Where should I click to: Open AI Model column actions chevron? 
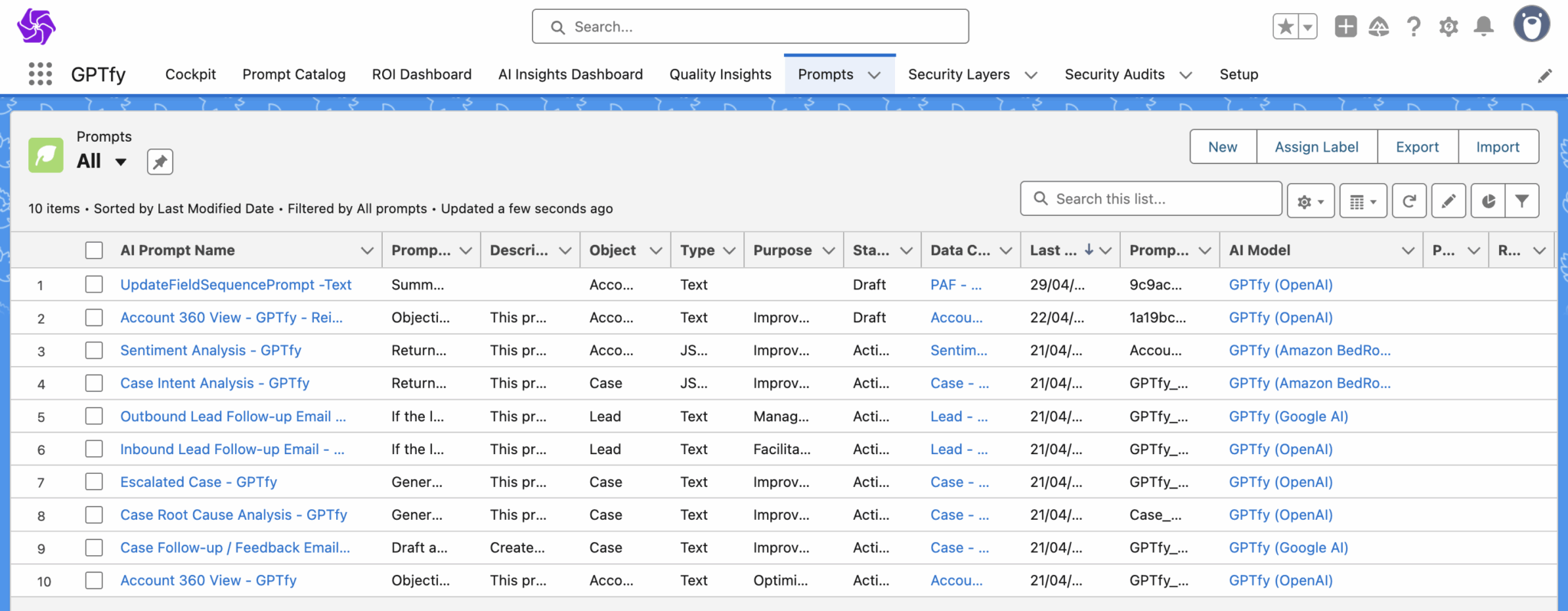pos(1407,250)
